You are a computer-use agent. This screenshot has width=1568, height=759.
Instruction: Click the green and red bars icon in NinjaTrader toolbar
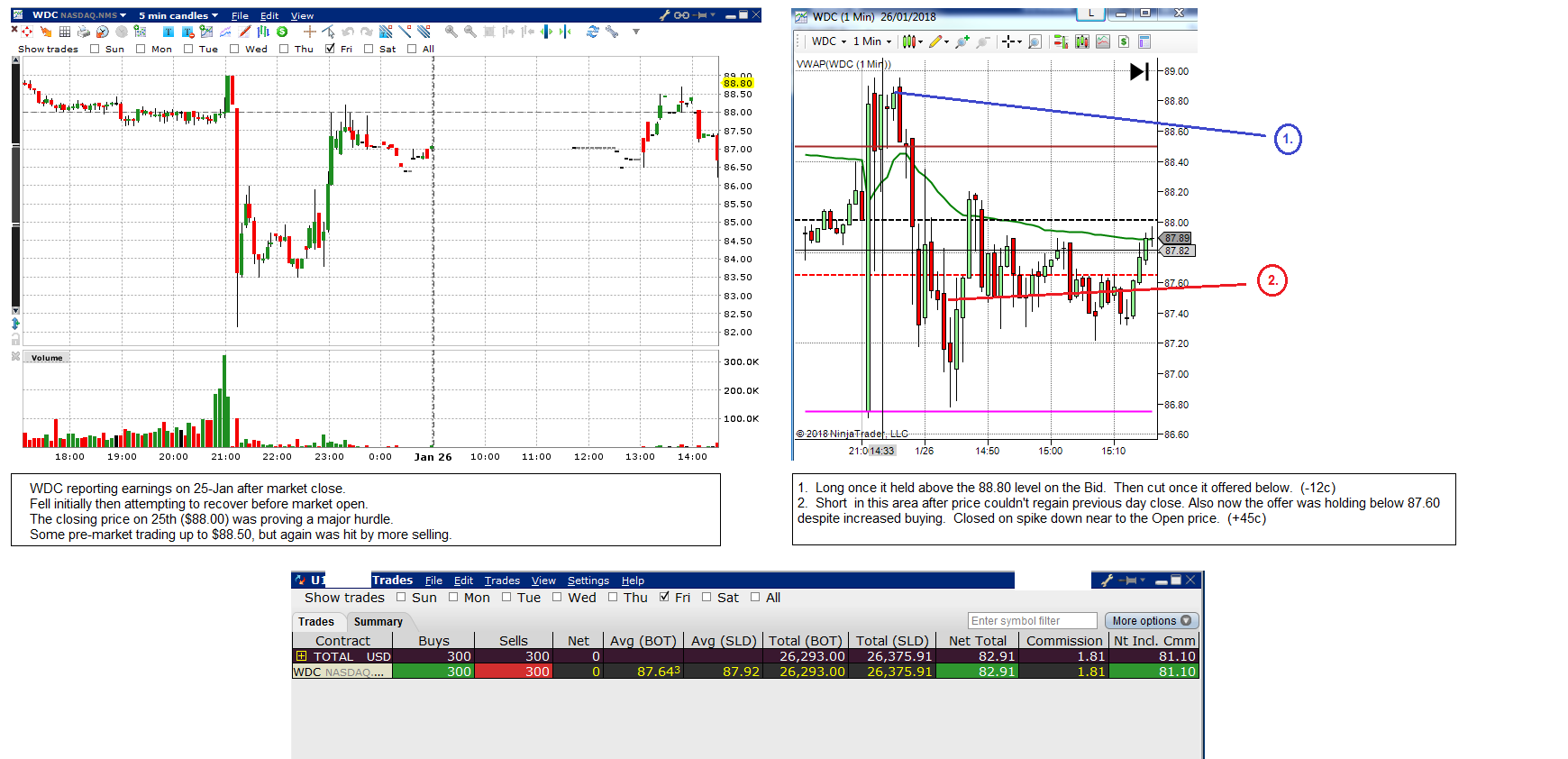point(1061,41)
